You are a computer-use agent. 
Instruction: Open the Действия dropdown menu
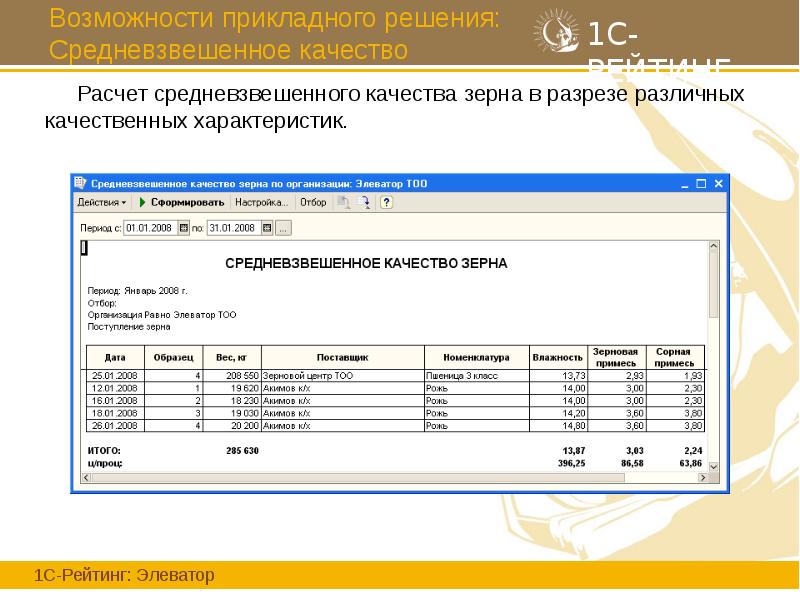101,201
